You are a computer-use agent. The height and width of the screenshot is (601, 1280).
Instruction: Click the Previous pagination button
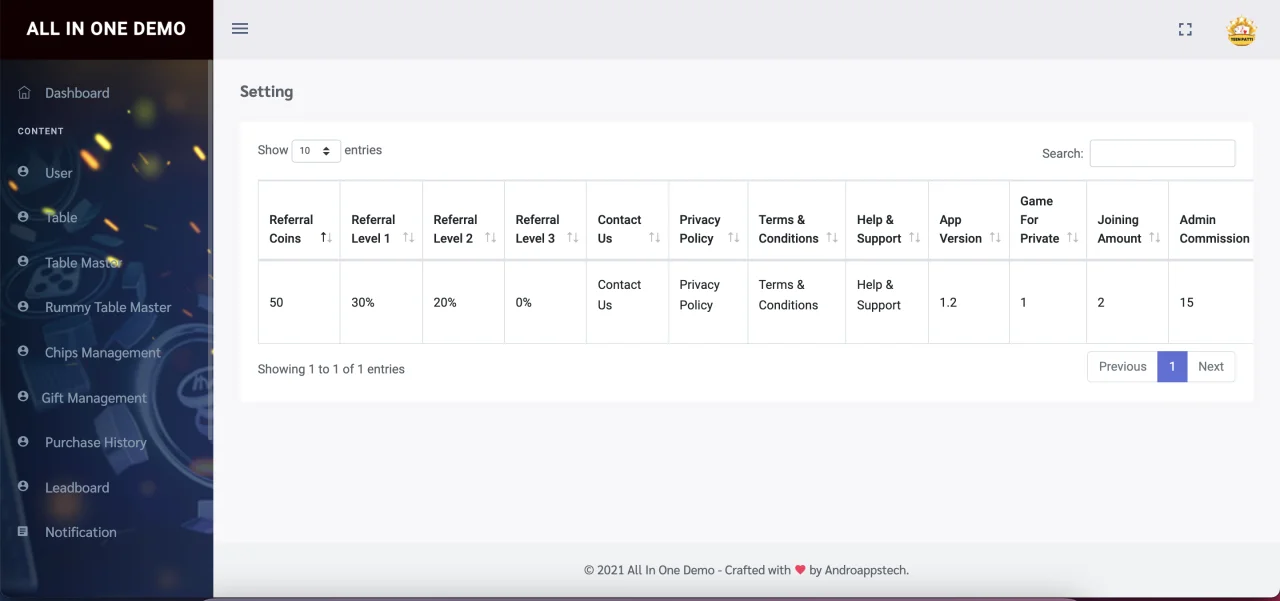1122,367
